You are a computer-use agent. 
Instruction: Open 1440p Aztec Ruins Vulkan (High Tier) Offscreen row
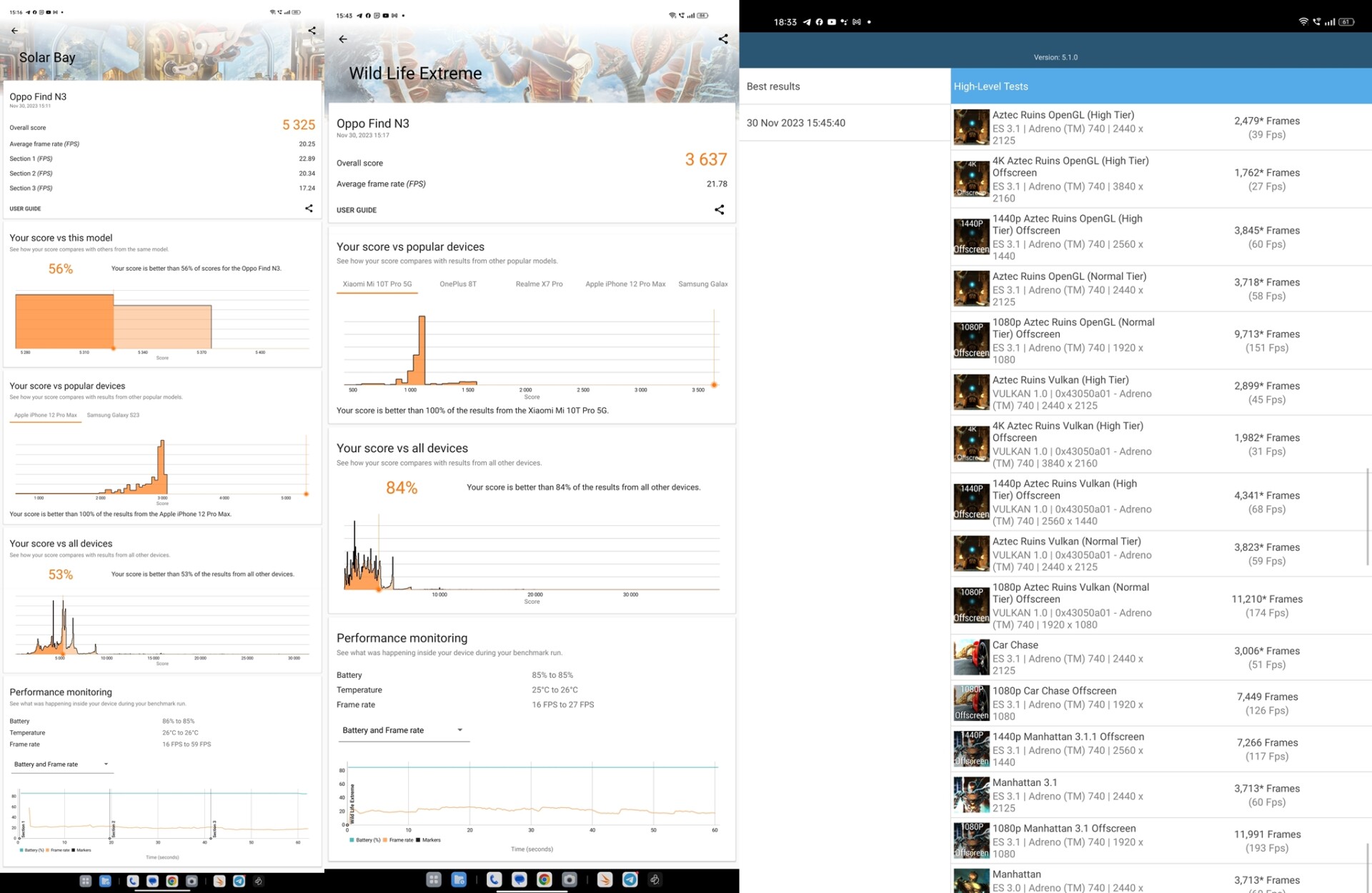point(1161,502)
